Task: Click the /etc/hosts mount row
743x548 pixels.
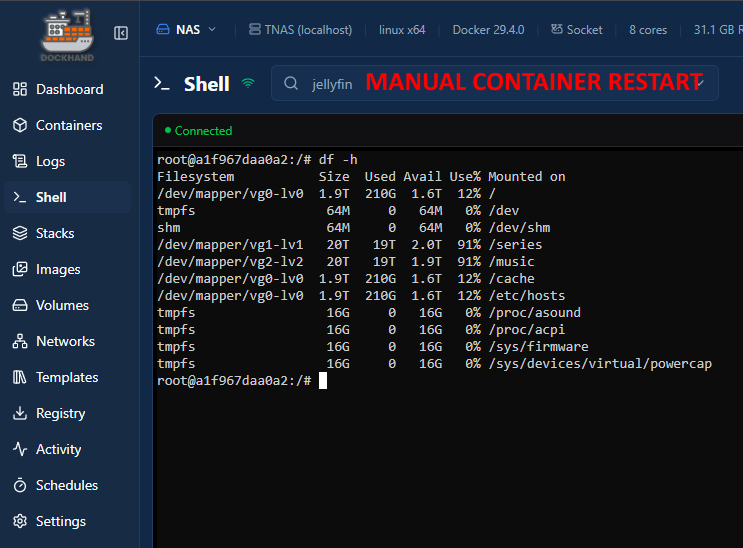Action: [x=361, y=296]
